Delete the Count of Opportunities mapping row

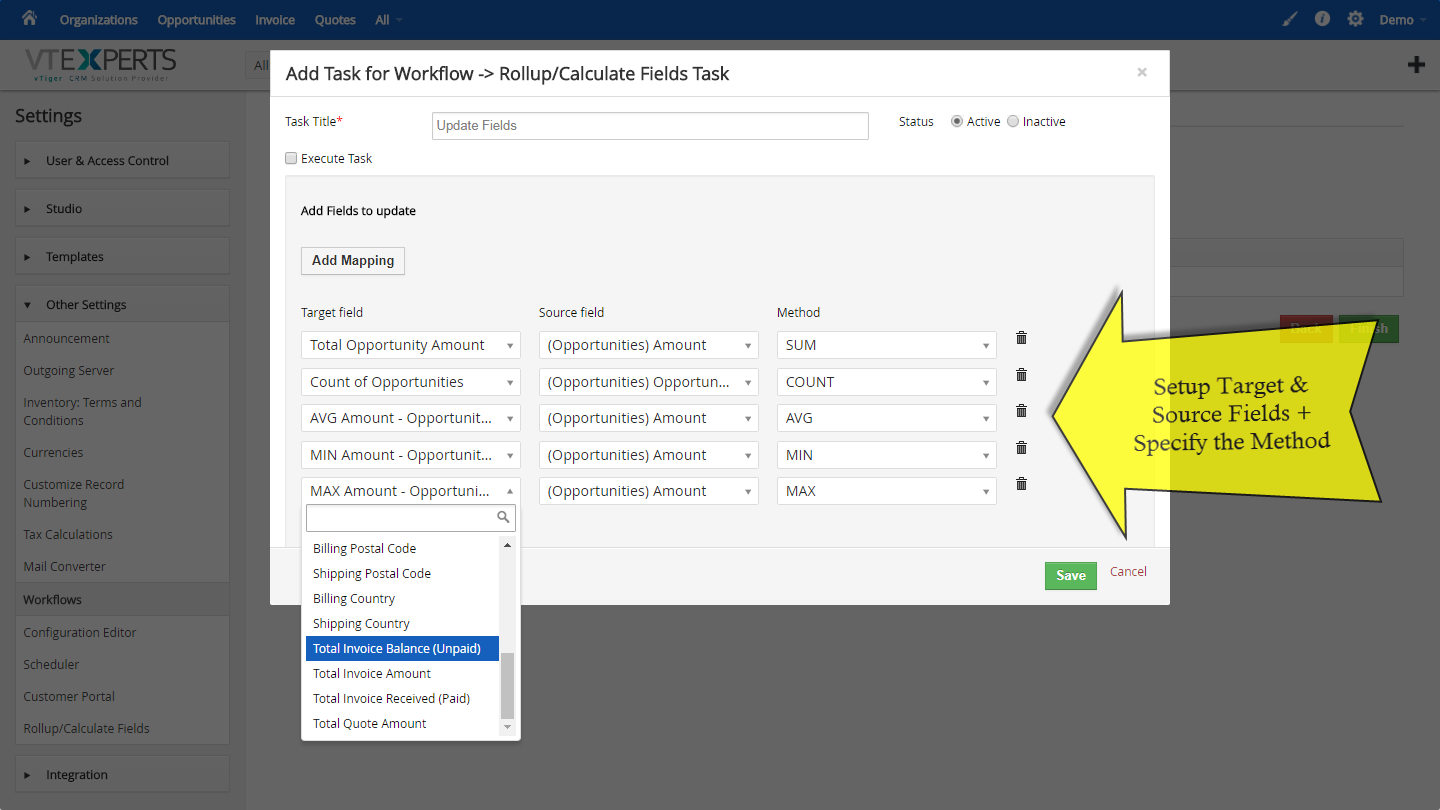point(1021,375)
